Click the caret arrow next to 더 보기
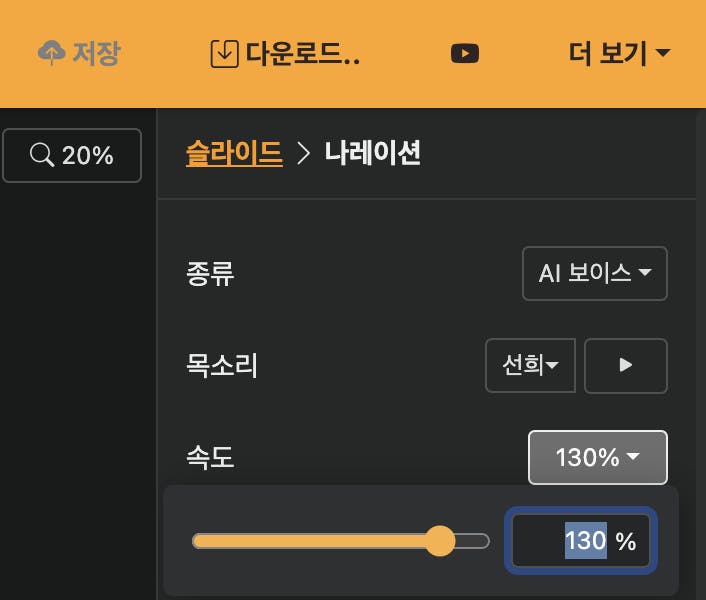The image size is (706, 600). [x=662, y=54]
